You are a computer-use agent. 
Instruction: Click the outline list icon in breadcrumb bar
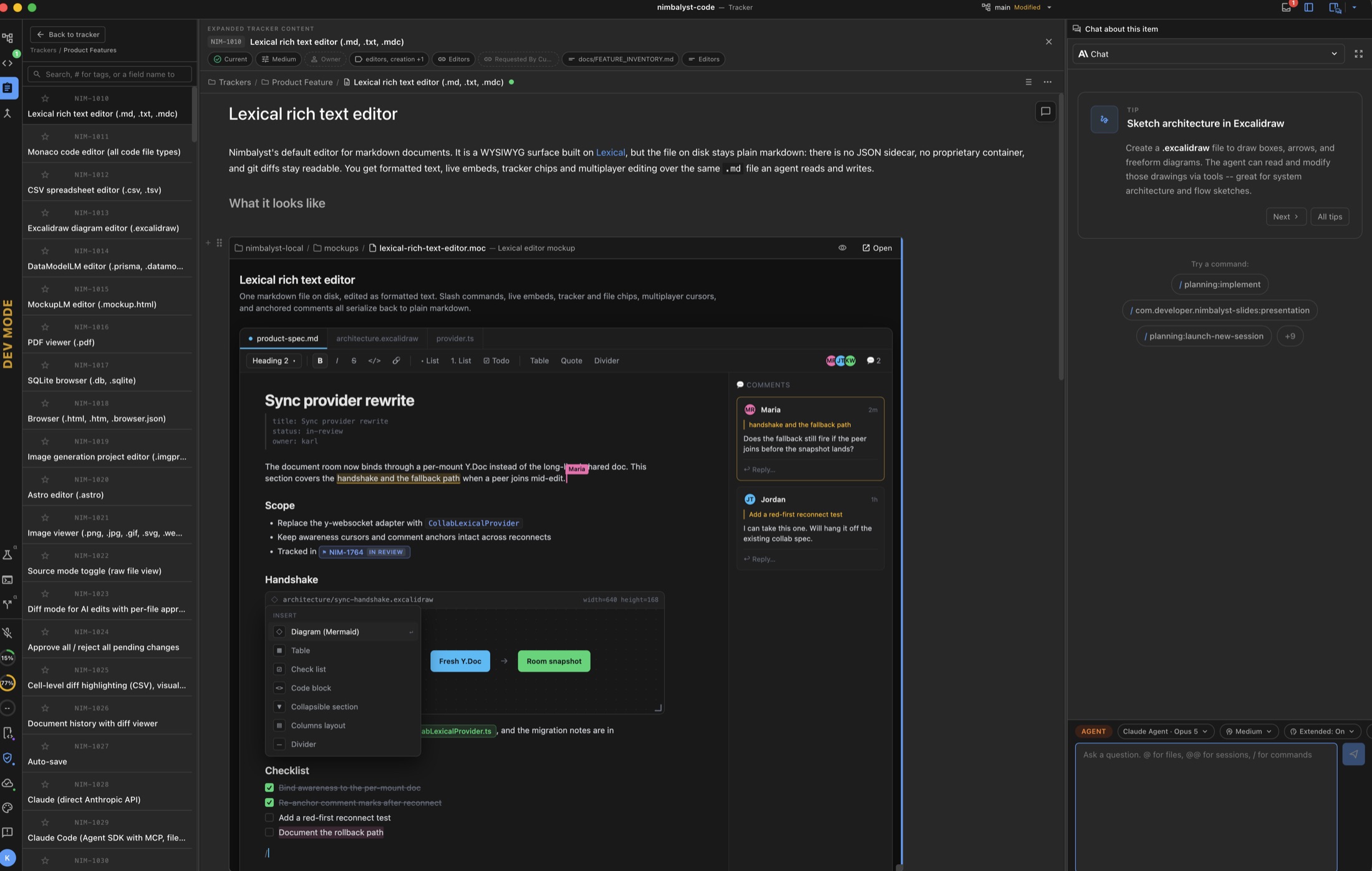pyautogui.click(x=1028, y=82)
